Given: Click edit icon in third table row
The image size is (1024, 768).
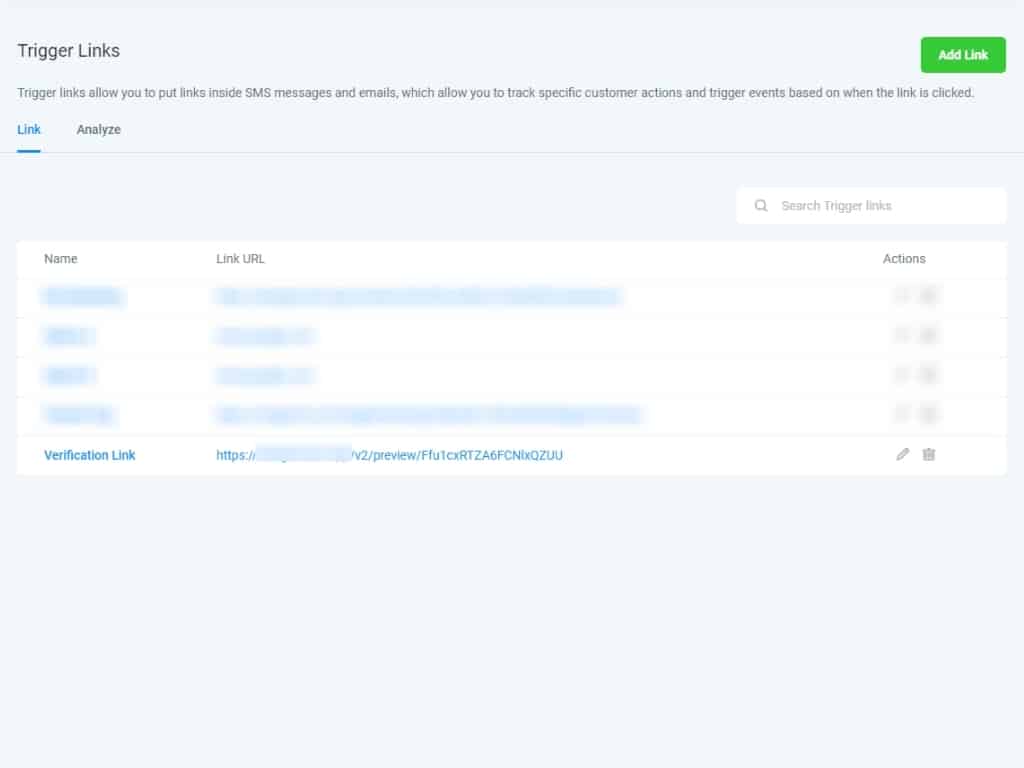Looking at the screenshot, I should [x=903, y=375].
